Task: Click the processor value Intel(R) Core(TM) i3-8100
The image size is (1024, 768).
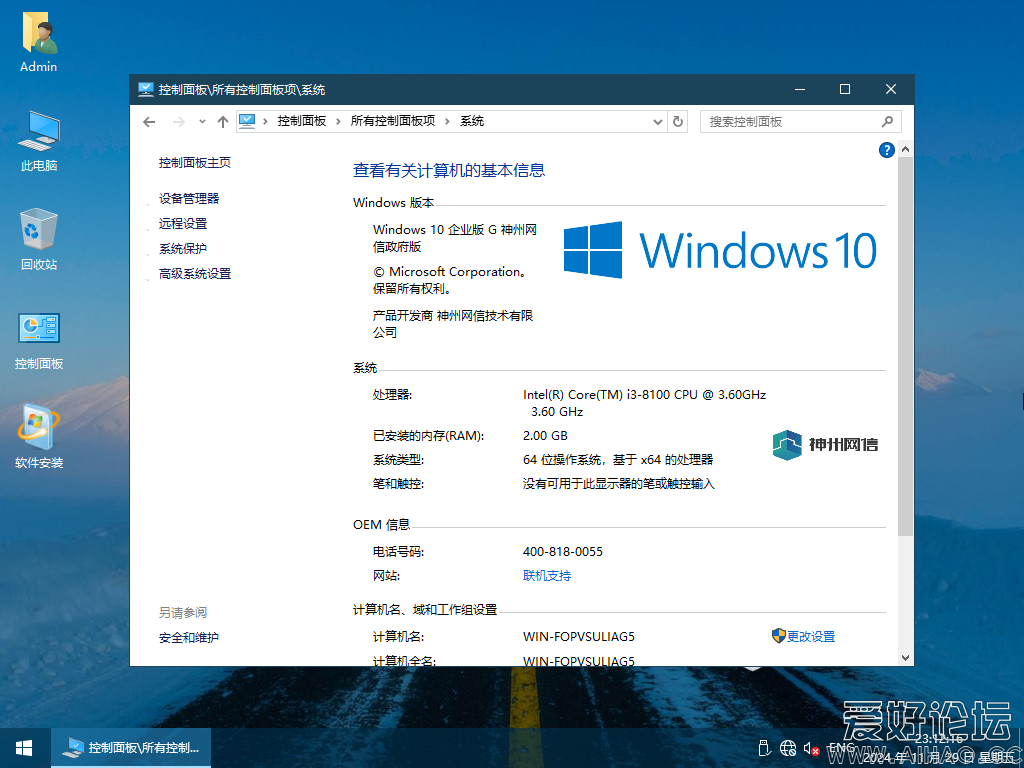Action: click(x=645, y=403)
